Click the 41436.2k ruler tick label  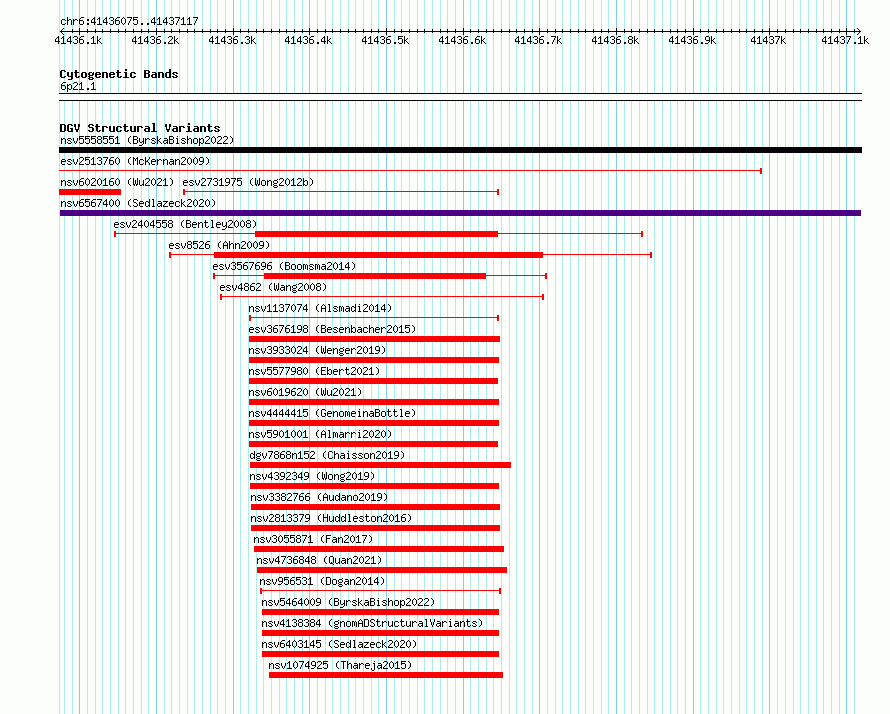tap(155, 40)
